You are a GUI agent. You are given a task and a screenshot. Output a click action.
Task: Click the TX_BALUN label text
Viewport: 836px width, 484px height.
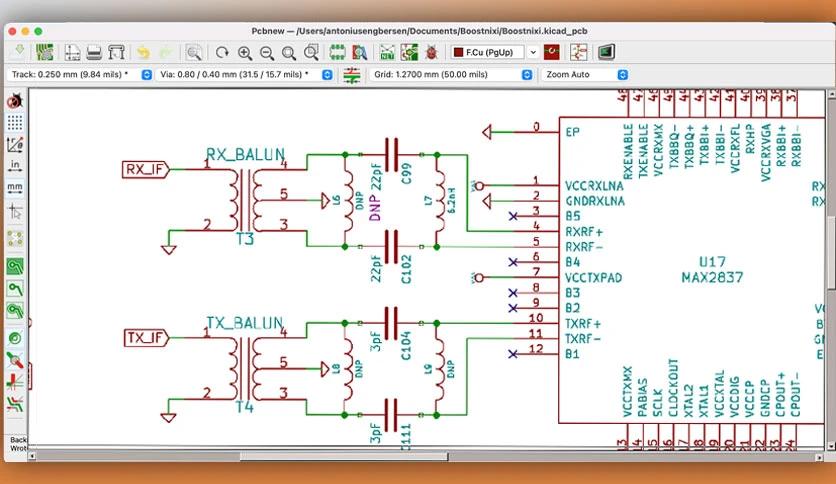point(245,323)
